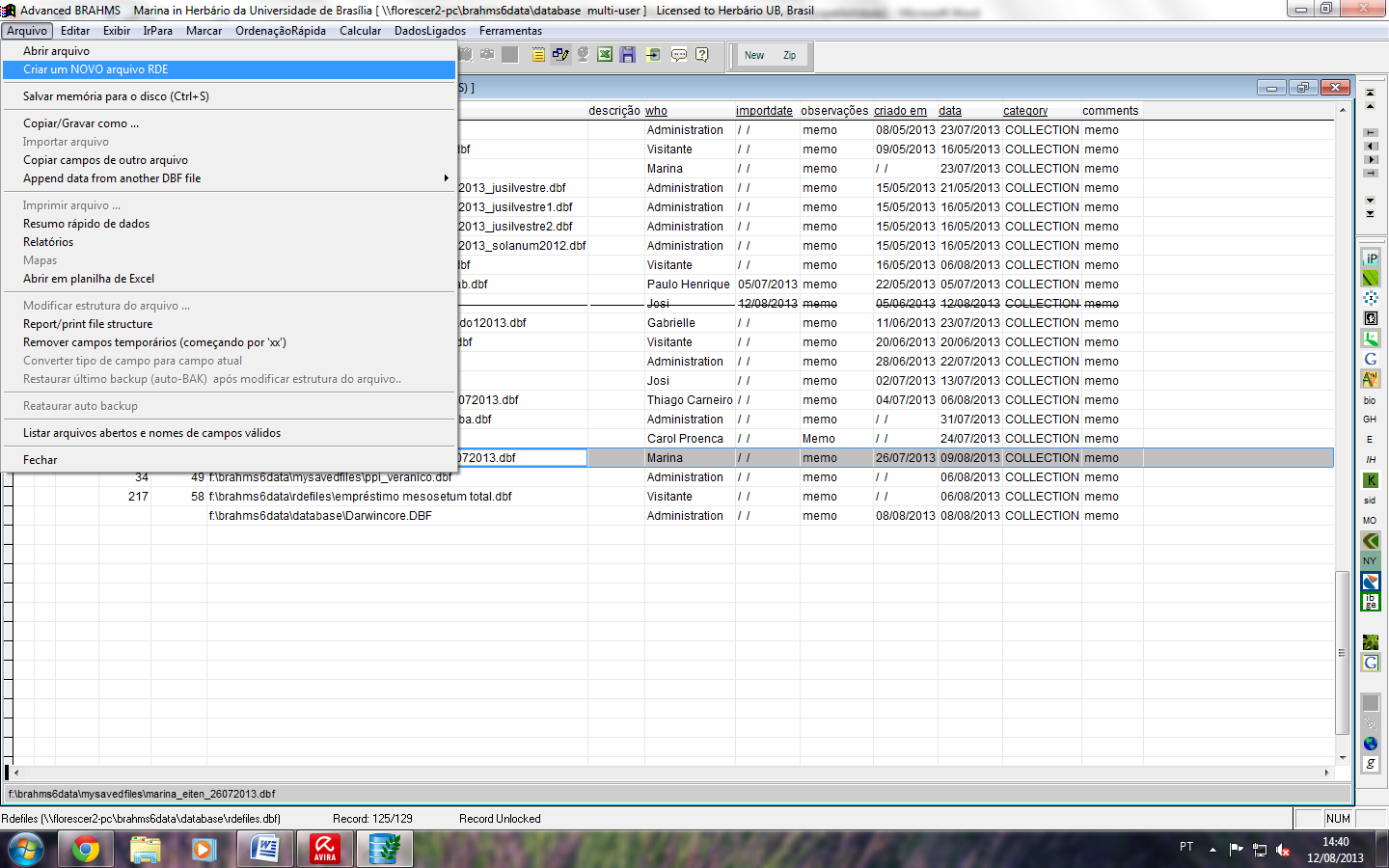Viewport: 1389px width, 868px height.
Task: Click the 'NY' sidebar icon
Action: pos(1370,560)
